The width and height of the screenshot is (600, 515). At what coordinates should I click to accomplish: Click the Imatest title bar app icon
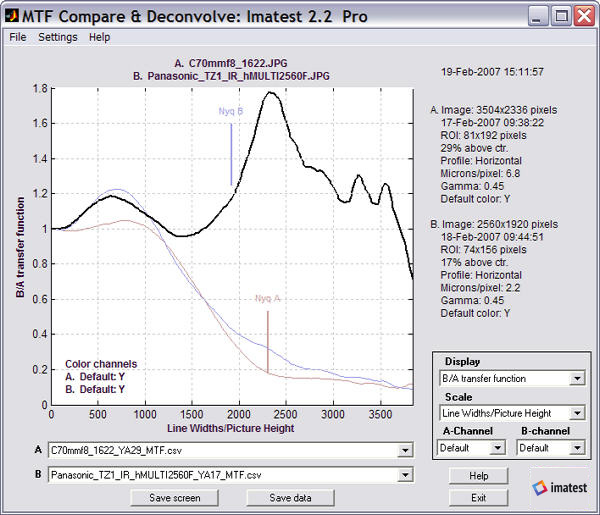click(x=12, y=15)
